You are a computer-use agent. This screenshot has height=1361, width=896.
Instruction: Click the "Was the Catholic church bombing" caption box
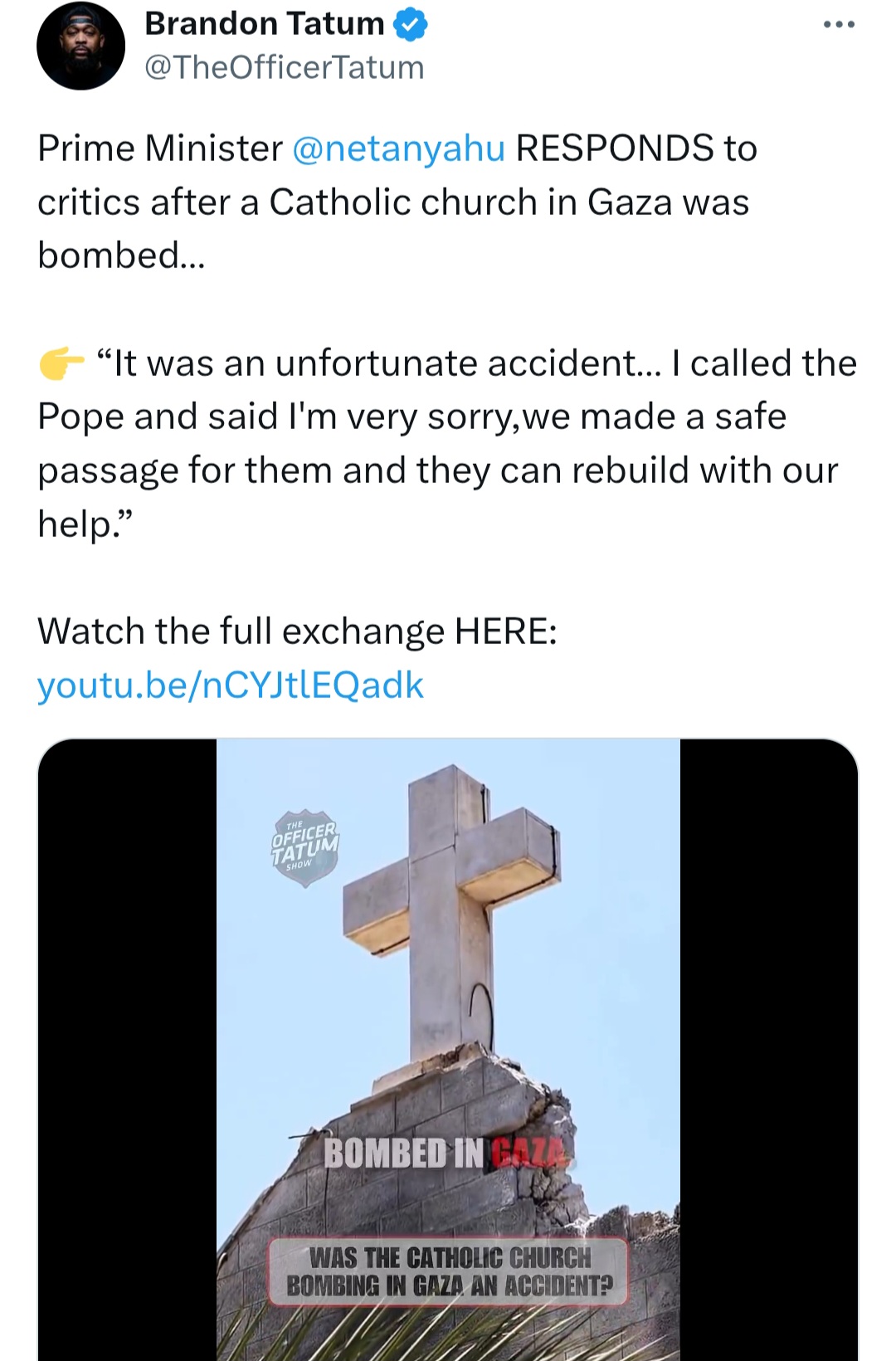448,1271
